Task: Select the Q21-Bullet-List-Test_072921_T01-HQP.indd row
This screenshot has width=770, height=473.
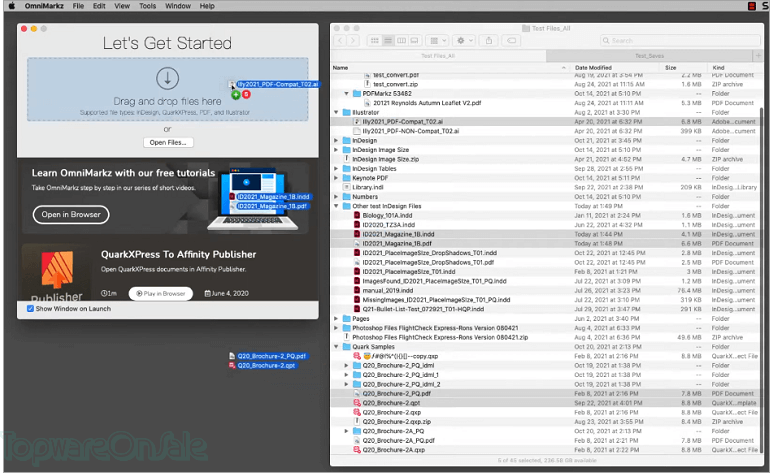Action: pos(546,309)
